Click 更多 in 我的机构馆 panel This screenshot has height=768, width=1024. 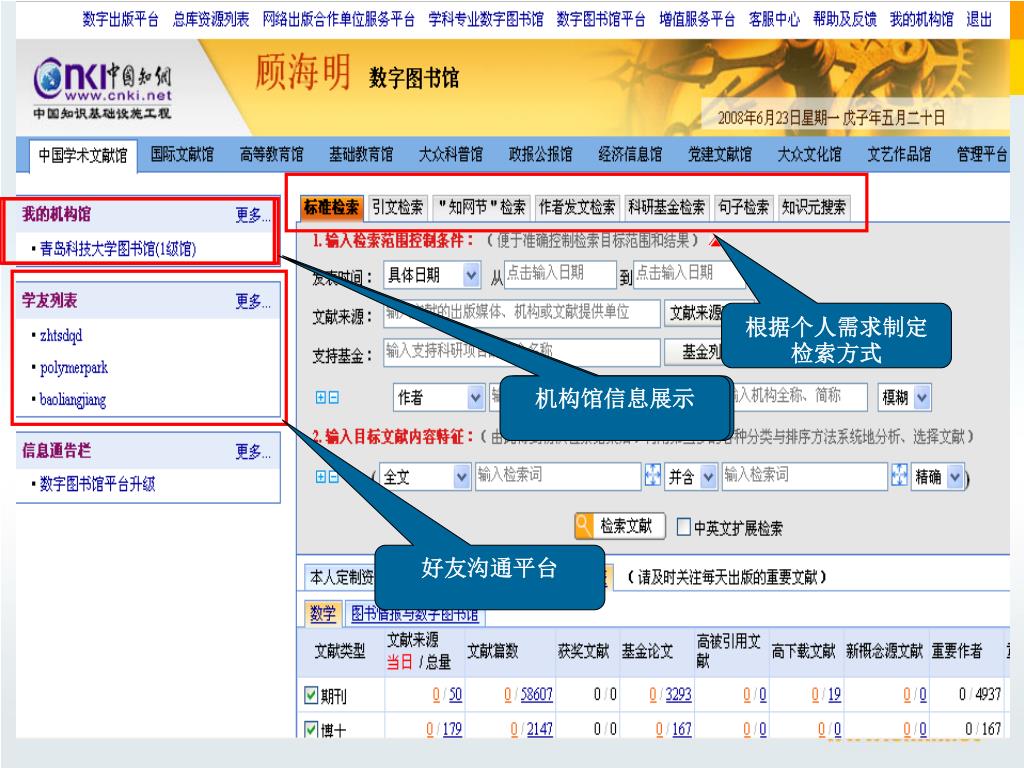[253, 215]
